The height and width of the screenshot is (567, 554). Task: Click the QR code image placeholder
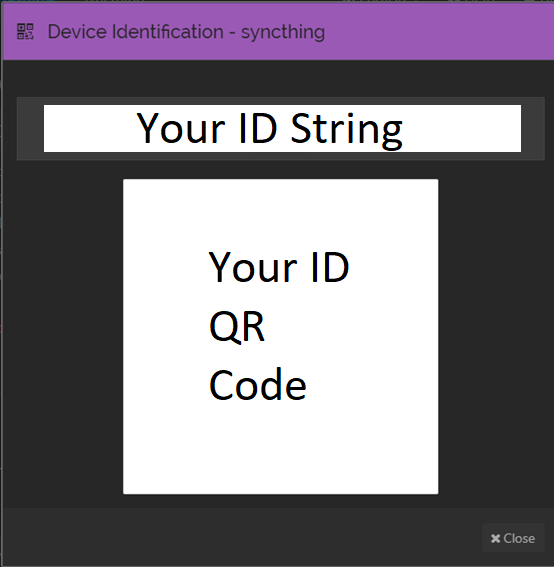click(281, 336)
